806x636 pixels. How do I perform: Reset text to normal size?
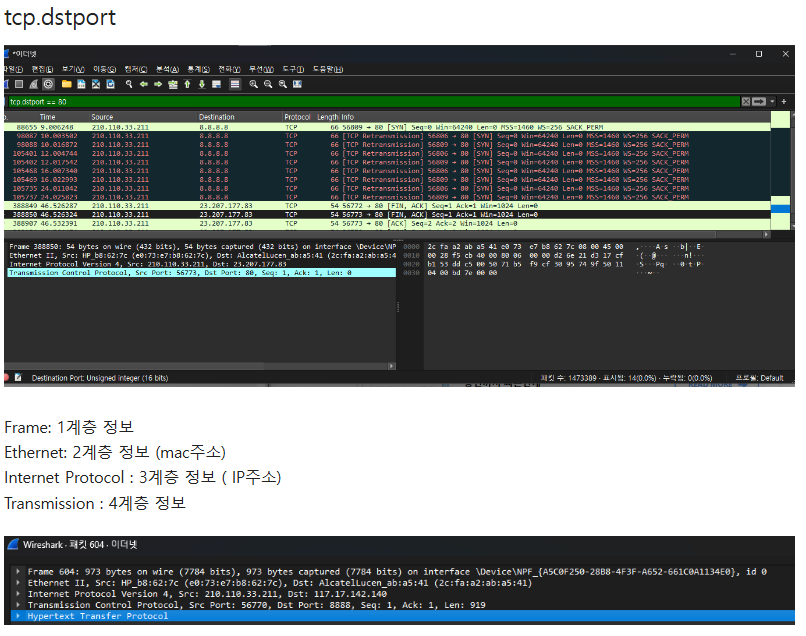(x=283, y=84)
